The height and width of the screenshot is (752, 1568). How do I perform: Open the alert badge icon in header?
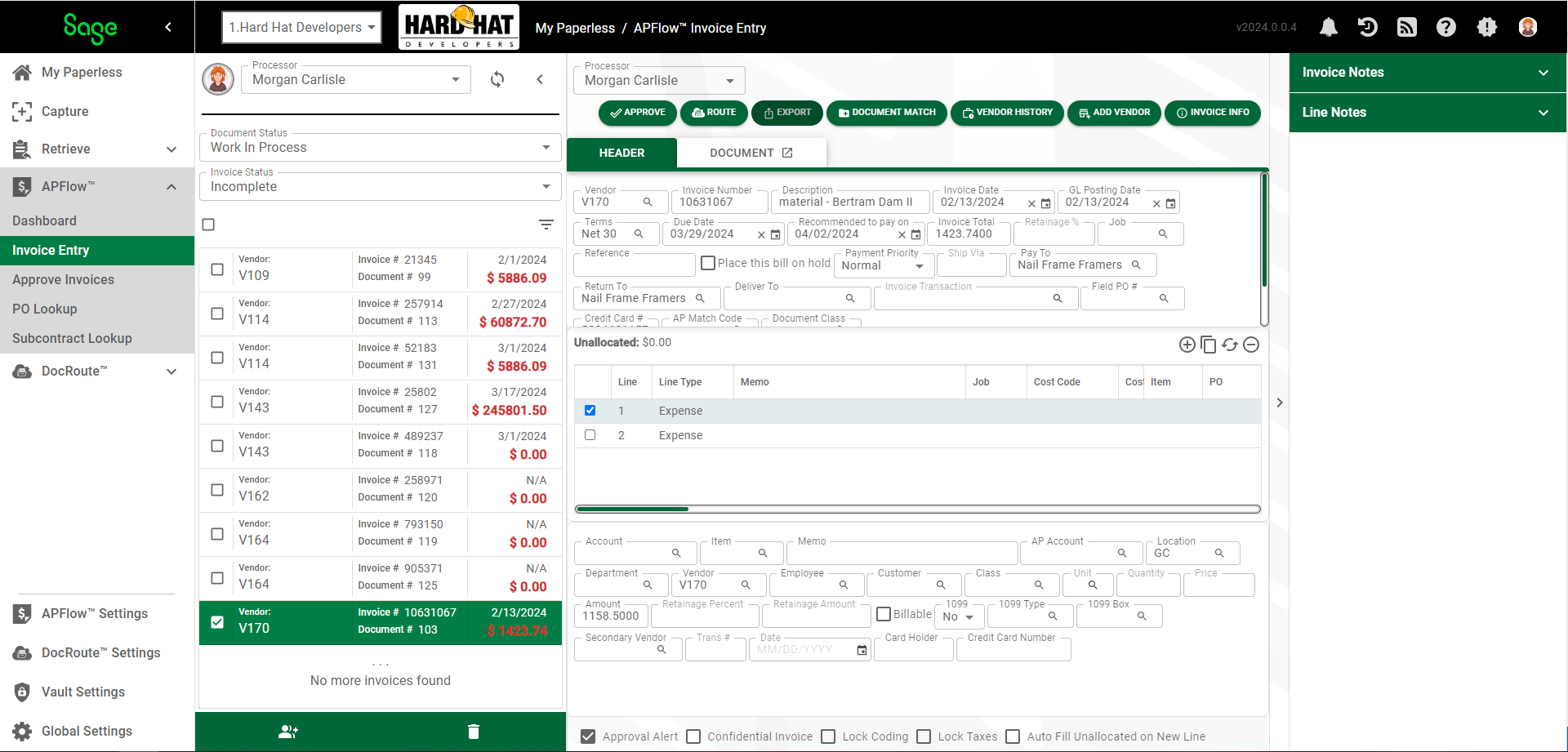1487,27
